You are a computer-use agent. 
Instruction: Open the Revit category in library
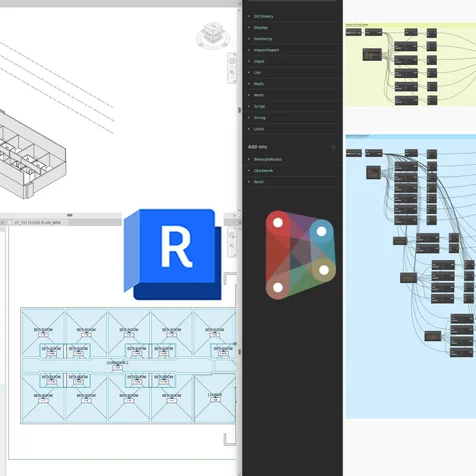point(259,95)
